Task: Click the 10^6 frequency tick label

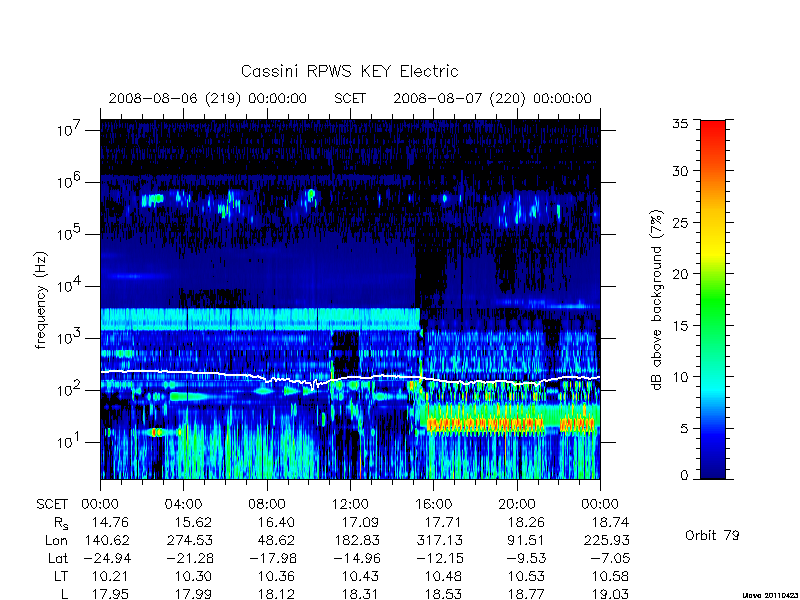Action: 68,182
